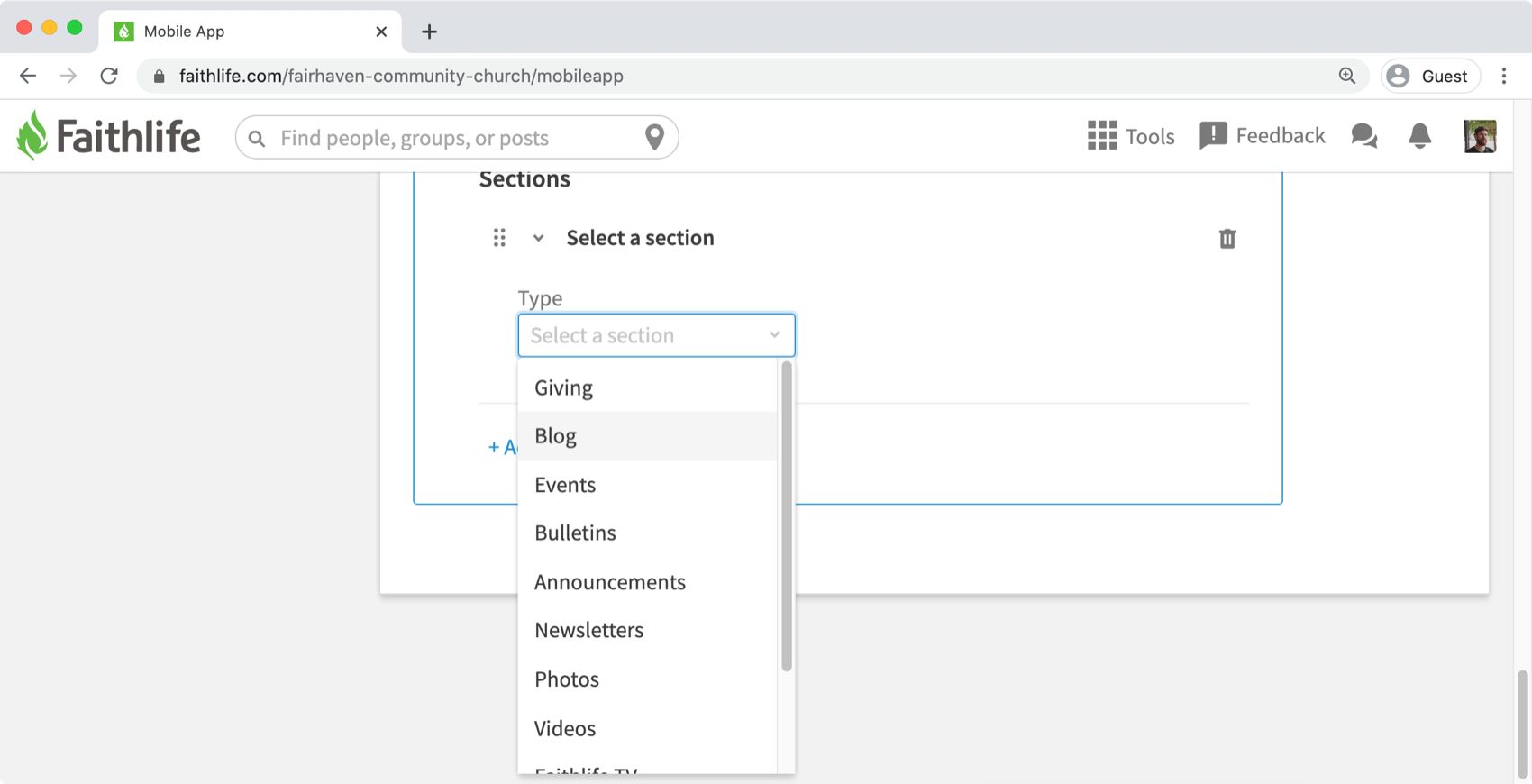Choose Videos from the section list
Viewport: 1532px width, 784px height.
(x=647, y=728)
